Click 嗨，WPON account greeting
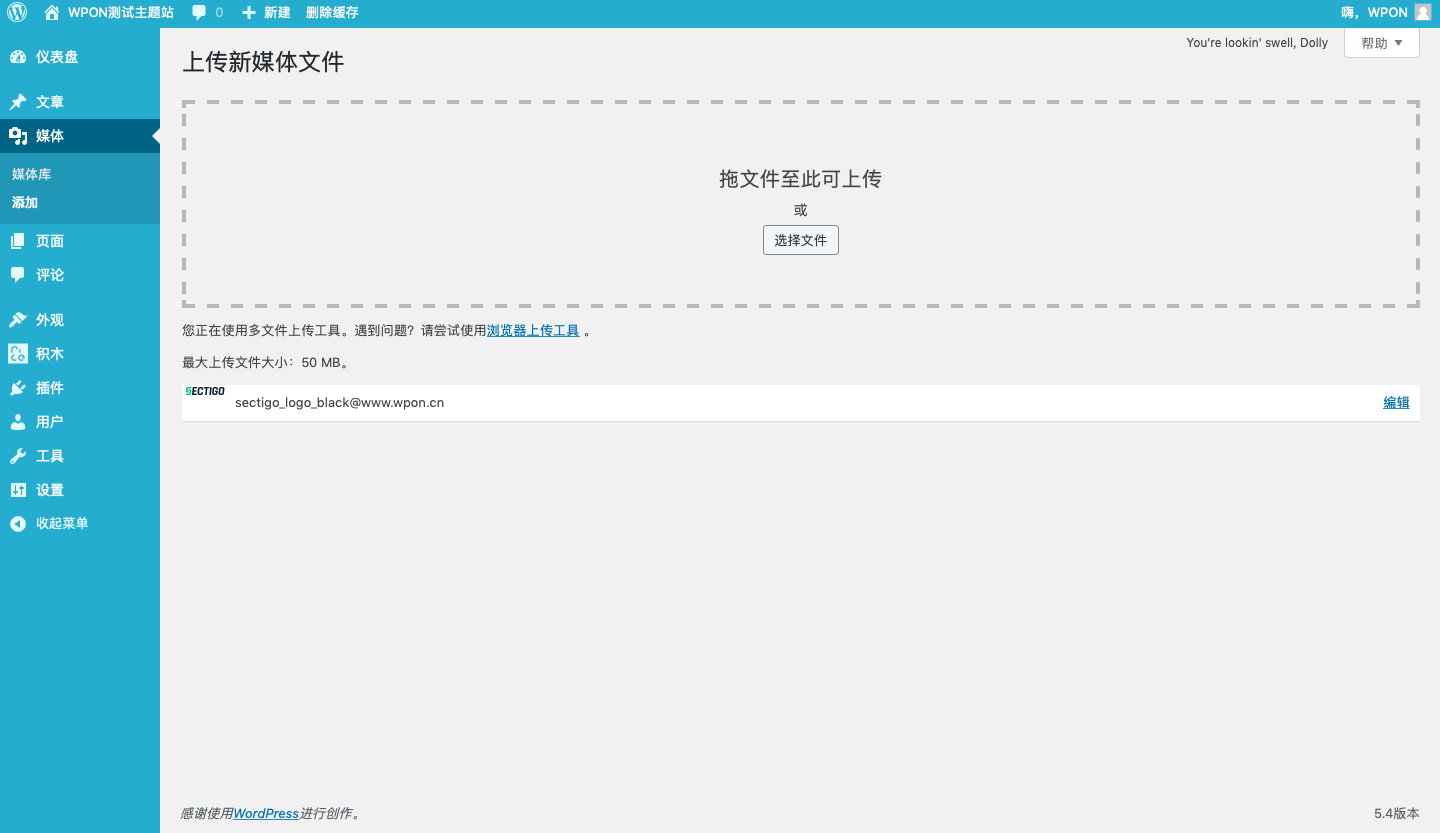The image size is (1440, 833). 1374,13
